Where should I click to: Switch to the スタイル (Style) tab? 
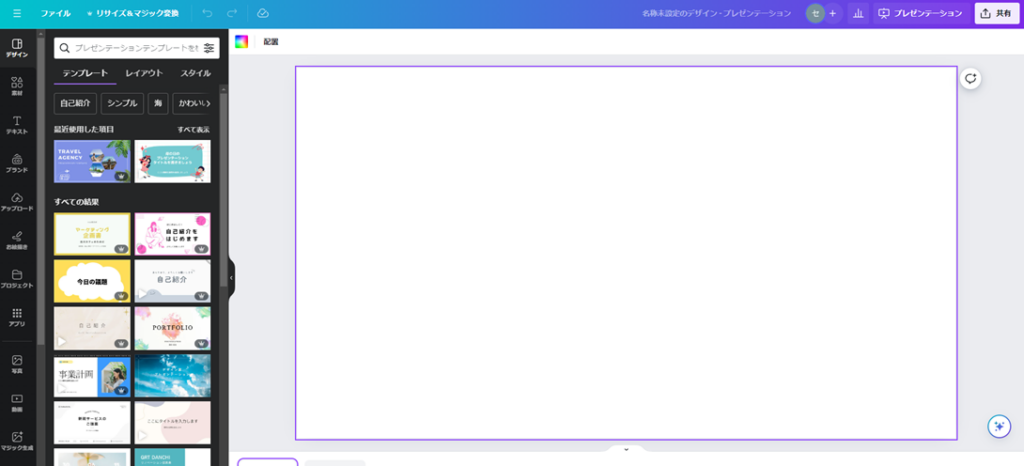pos(195,73)
